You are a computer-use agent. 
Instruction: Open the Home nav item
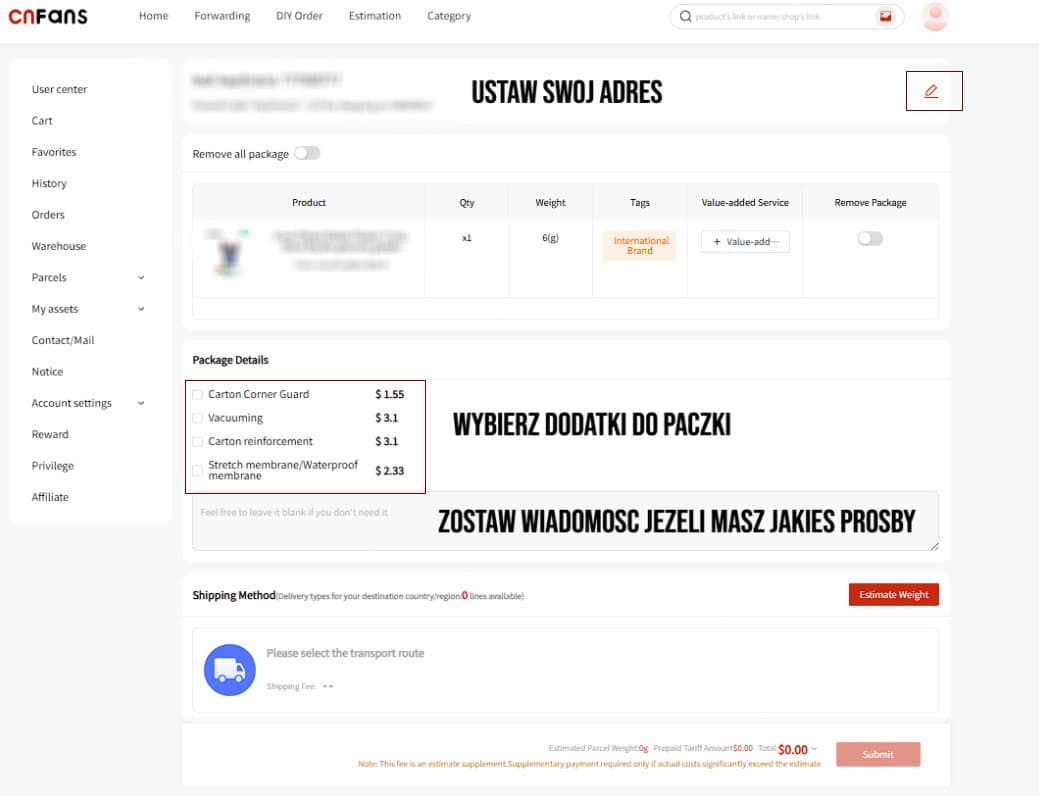(x=153, y=16)
